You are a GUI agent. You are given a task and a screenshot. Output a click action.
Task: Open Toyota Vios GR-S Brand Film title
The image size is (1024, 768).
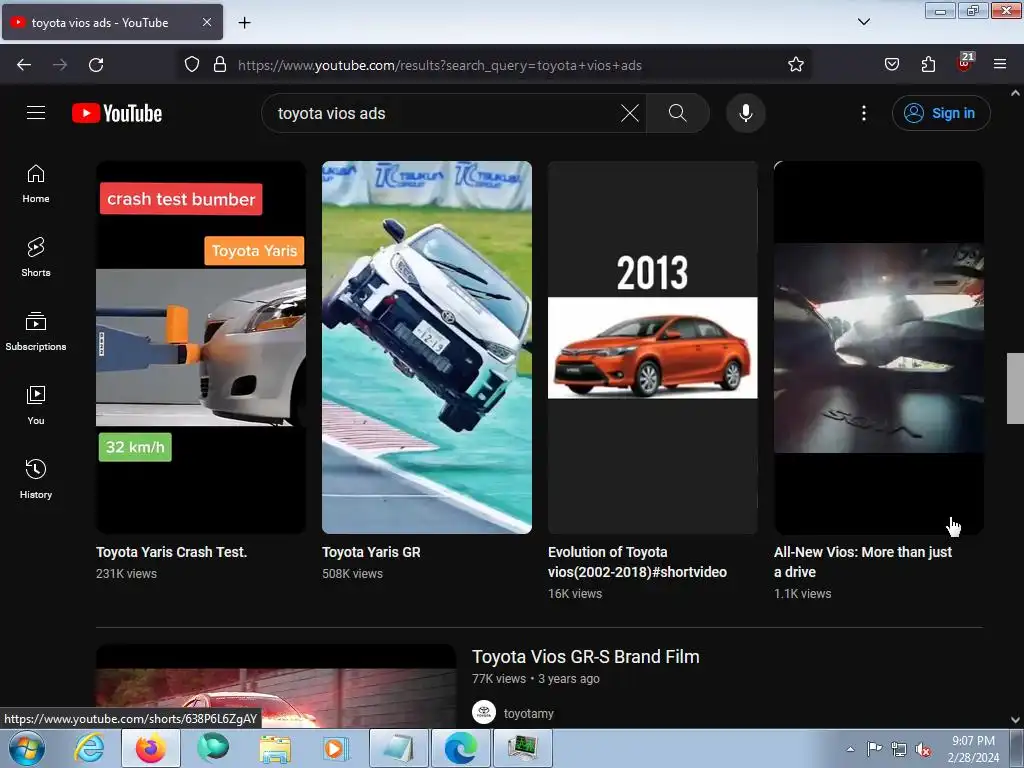(585, 656)
